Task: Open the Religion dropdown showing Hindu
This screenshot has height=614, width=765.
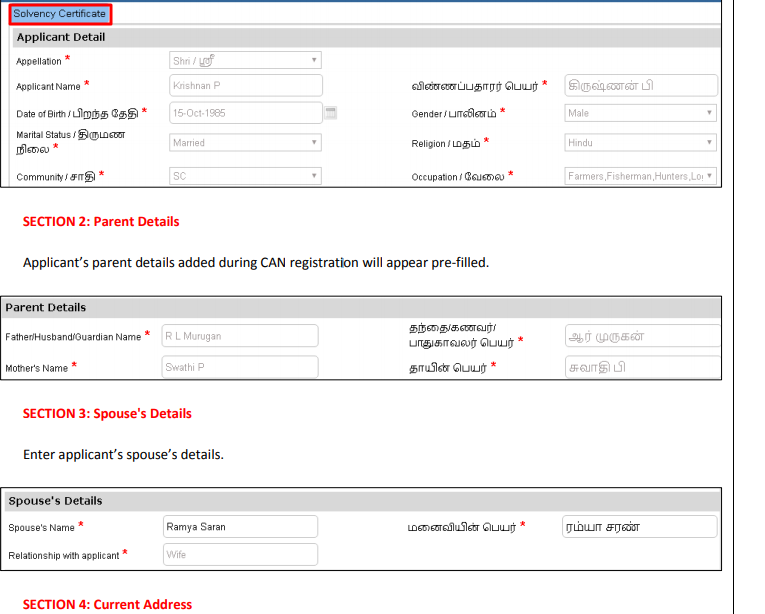Action: (640, 143)
